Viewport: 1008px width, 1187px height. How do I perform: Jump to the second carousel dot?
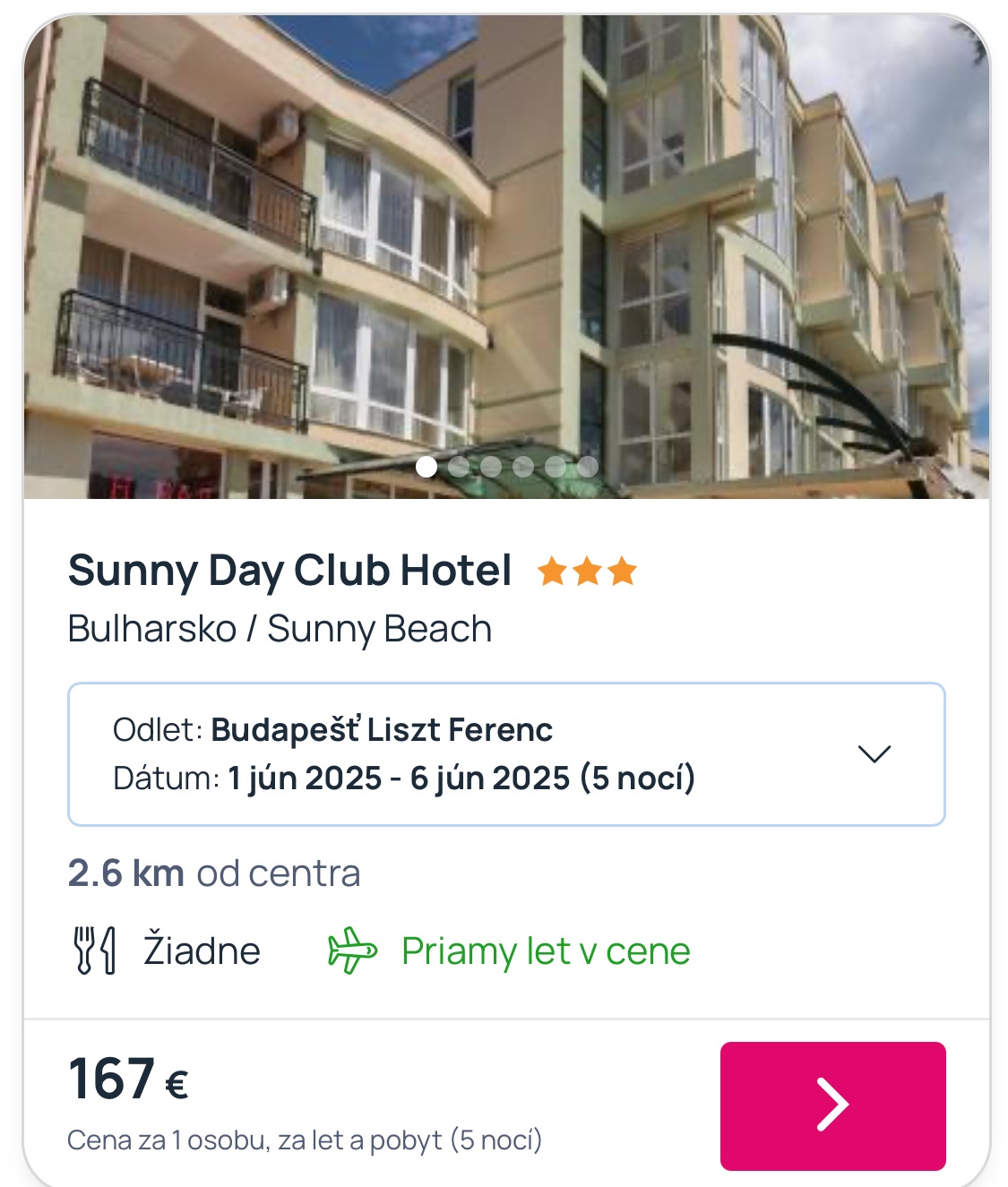[459, 467]
